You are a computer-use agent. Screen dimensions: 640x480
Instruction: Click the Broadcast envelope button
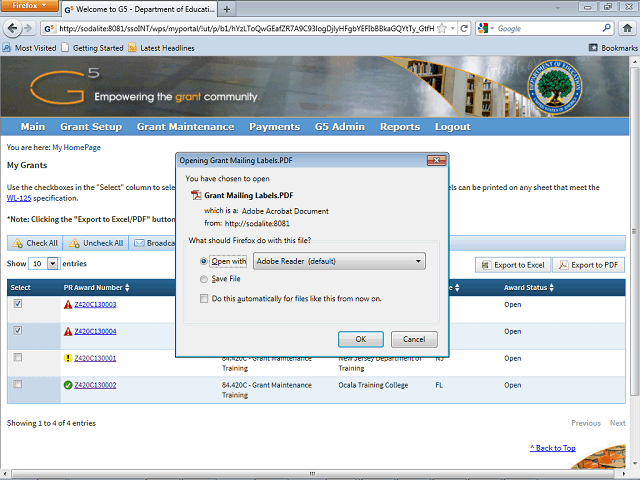coord(153,243)
